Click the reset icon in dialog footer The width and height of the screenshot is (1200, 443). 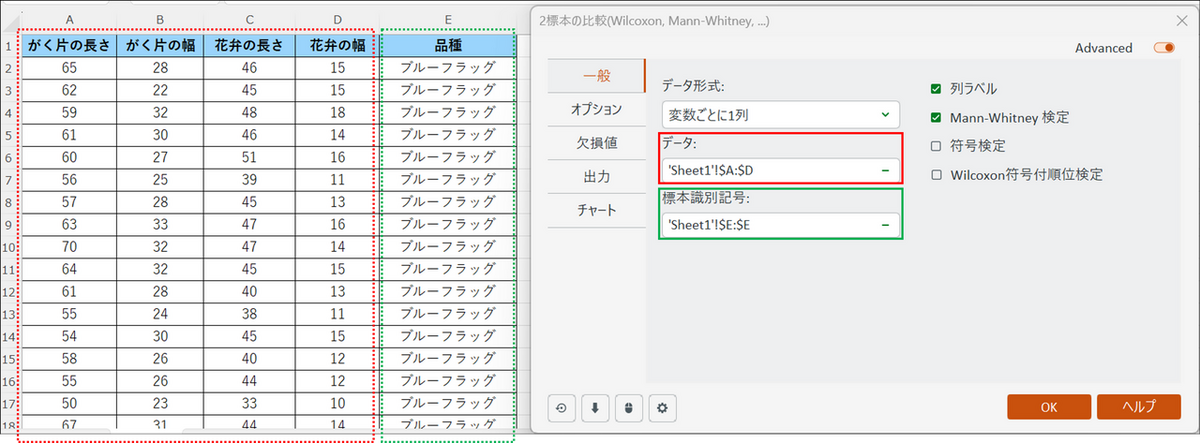coord(563,408)
